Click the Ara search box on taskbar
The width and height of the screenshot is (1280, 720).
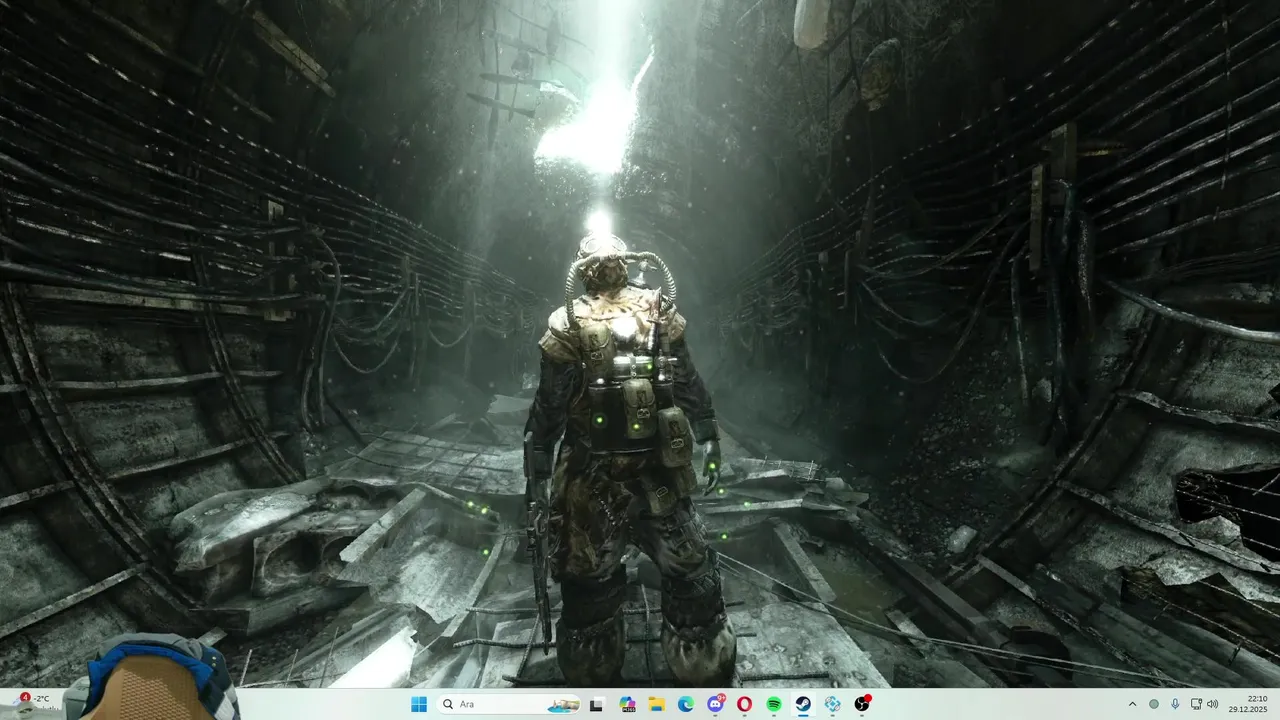click(510, 704)
